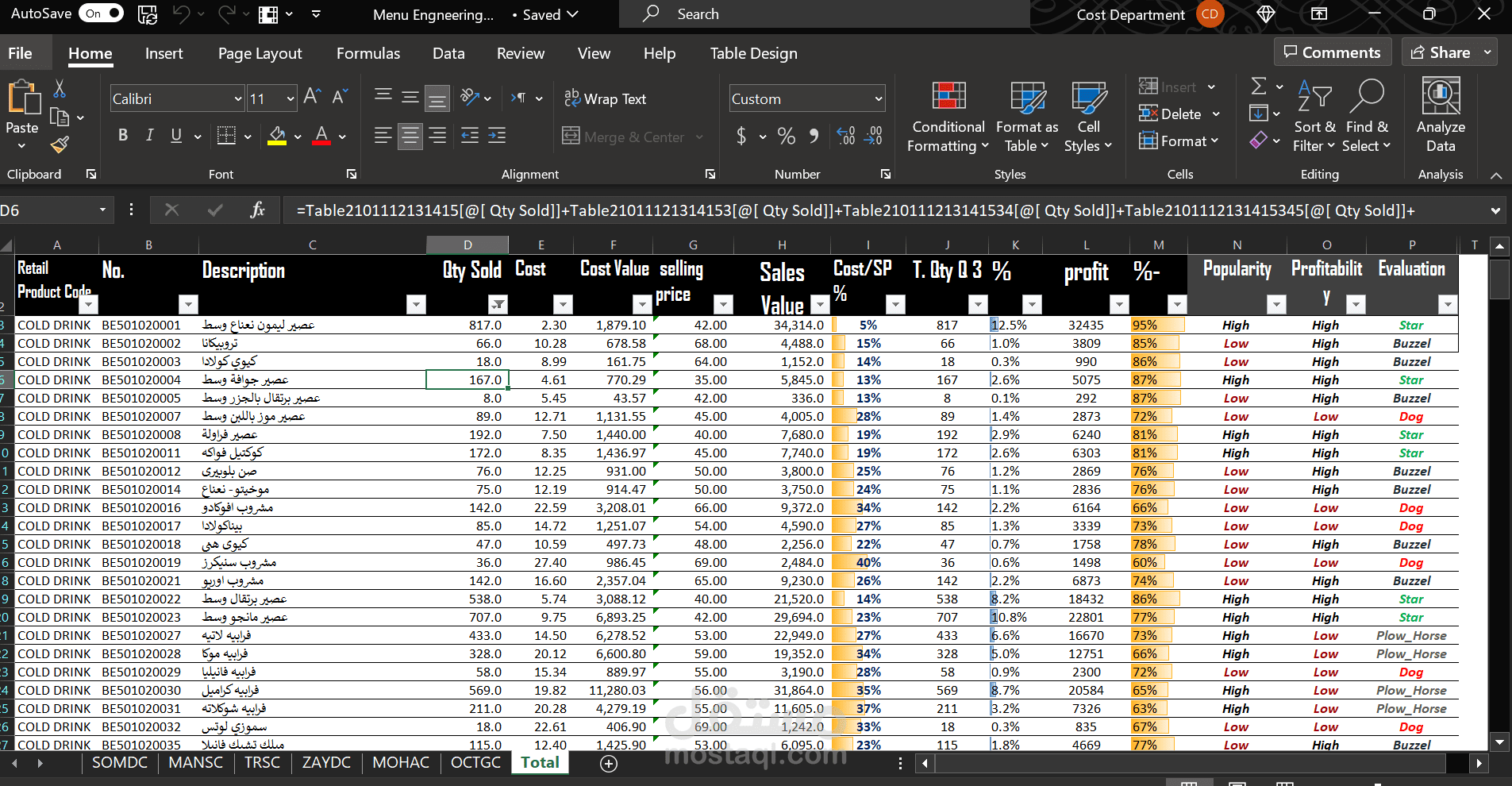Click the Redo arrow icon
Viewport: 1512px width, 786px height.
coord(227,13)
